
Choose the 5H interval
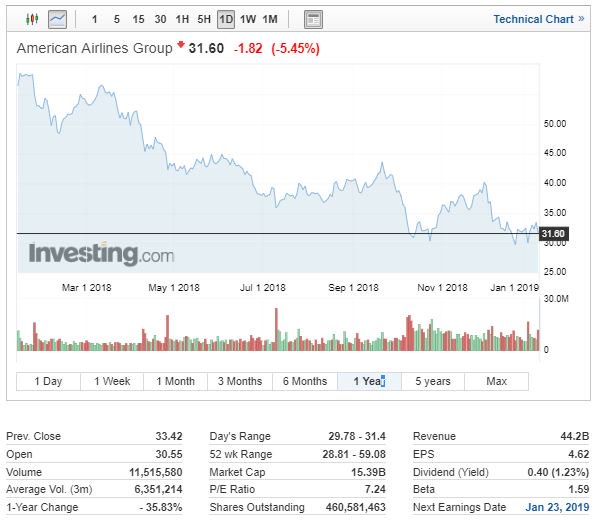204,19
